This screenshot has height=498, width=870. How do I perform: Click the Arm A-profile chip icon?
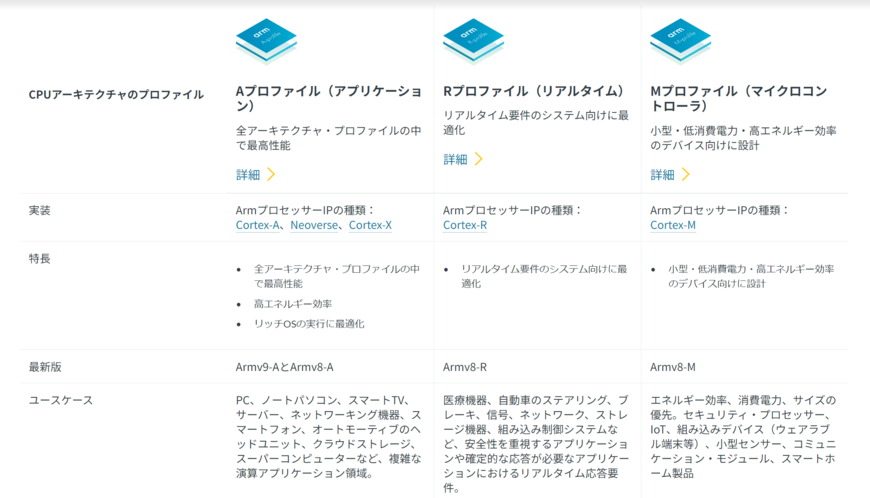(x=266, y=42)
